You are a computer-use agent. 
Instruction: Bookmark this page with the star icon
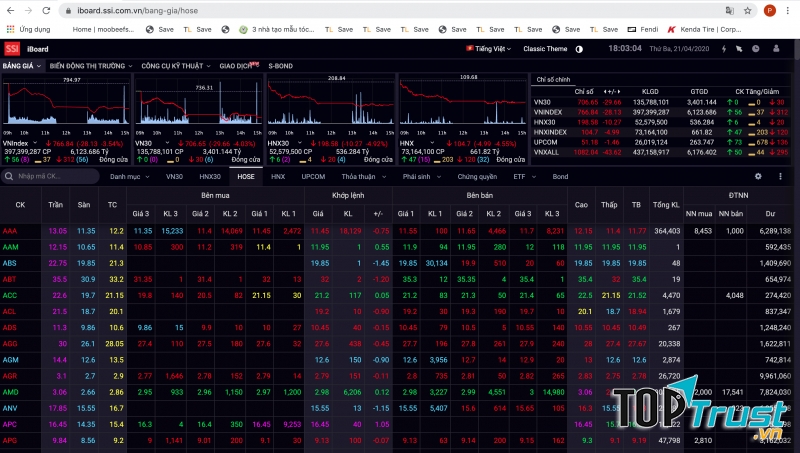tap(747, 10)
